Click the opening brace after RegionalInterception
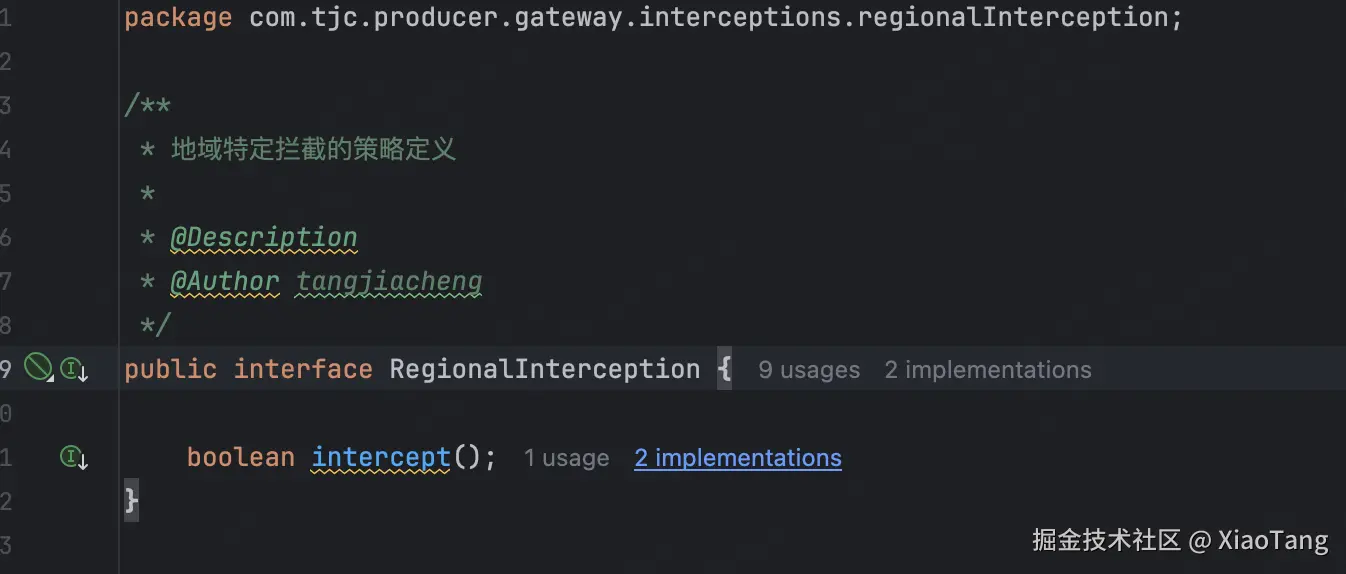Image resolution: width=1346 pixels, height=574 pixels. (725, 369)
